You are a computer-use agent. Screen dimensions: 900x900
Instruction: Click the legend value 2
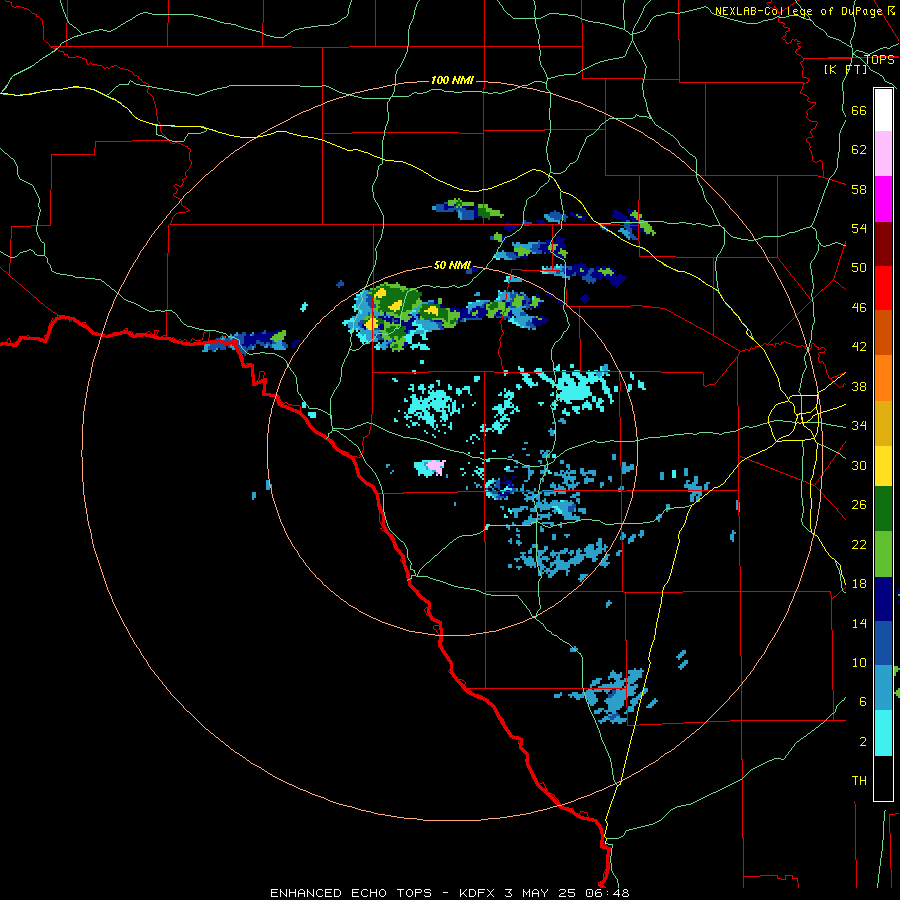863,742
